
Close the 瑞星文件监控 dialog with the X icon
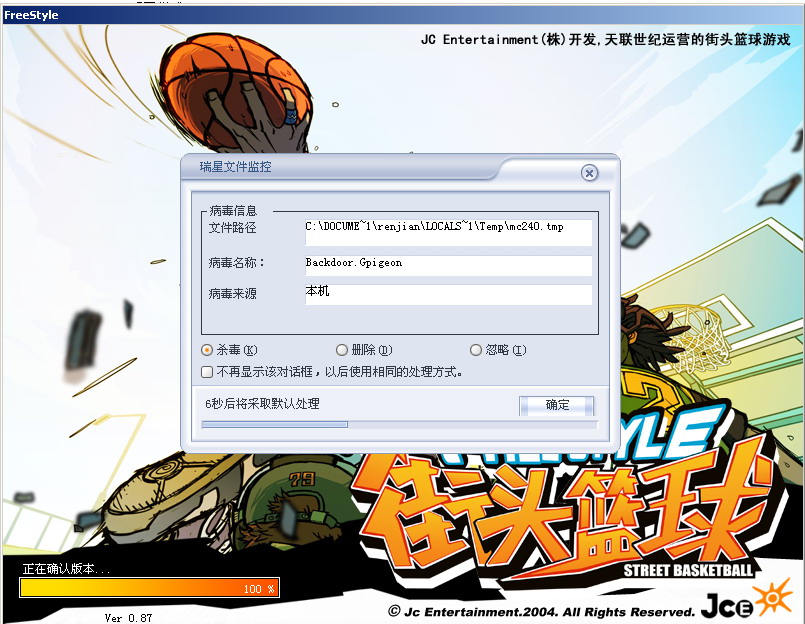pyautogui.click(x=589, y=173)
